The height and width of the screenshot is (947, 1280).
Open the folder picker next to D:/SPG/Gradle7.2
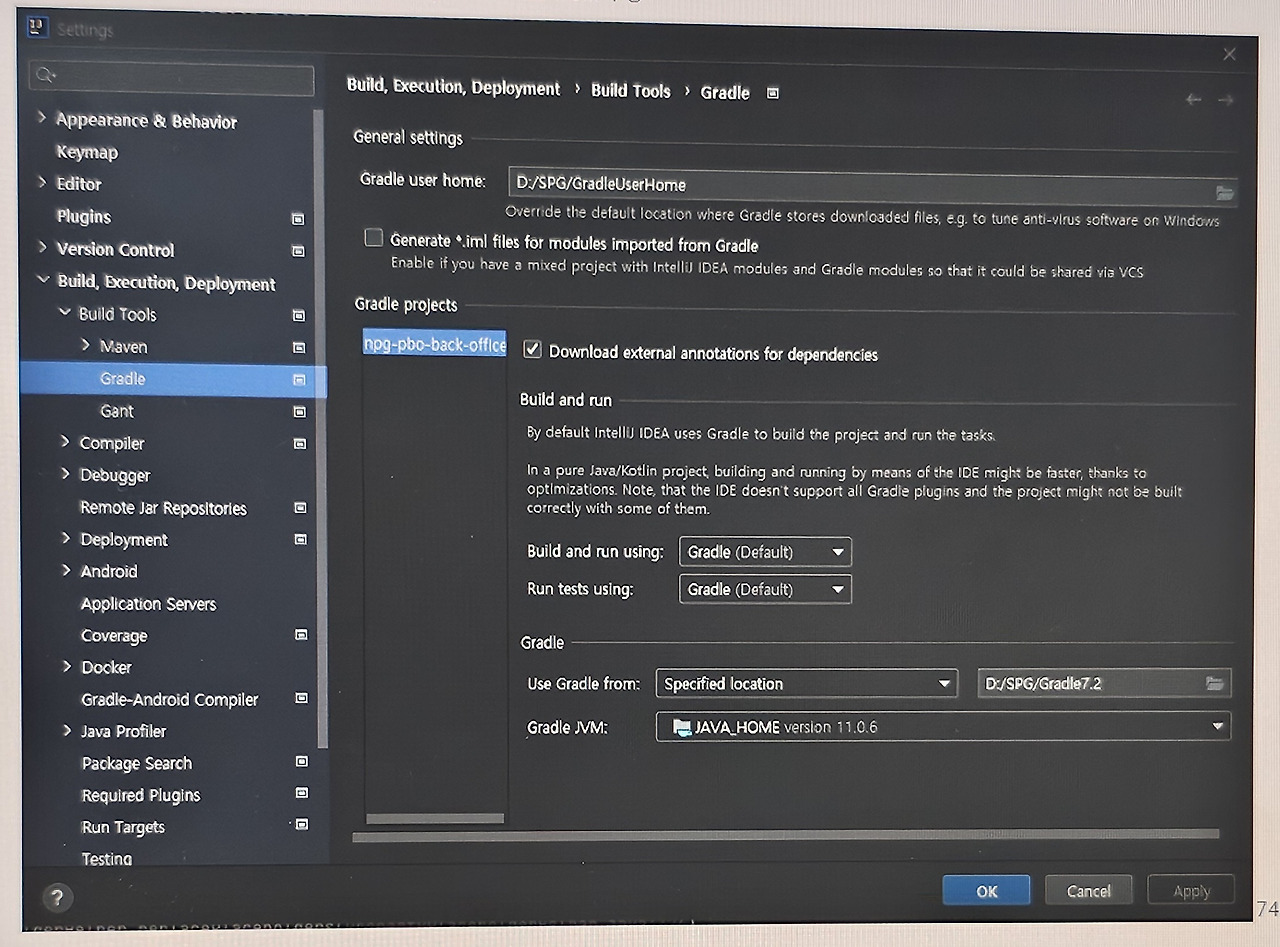(x=1214, y=683)
